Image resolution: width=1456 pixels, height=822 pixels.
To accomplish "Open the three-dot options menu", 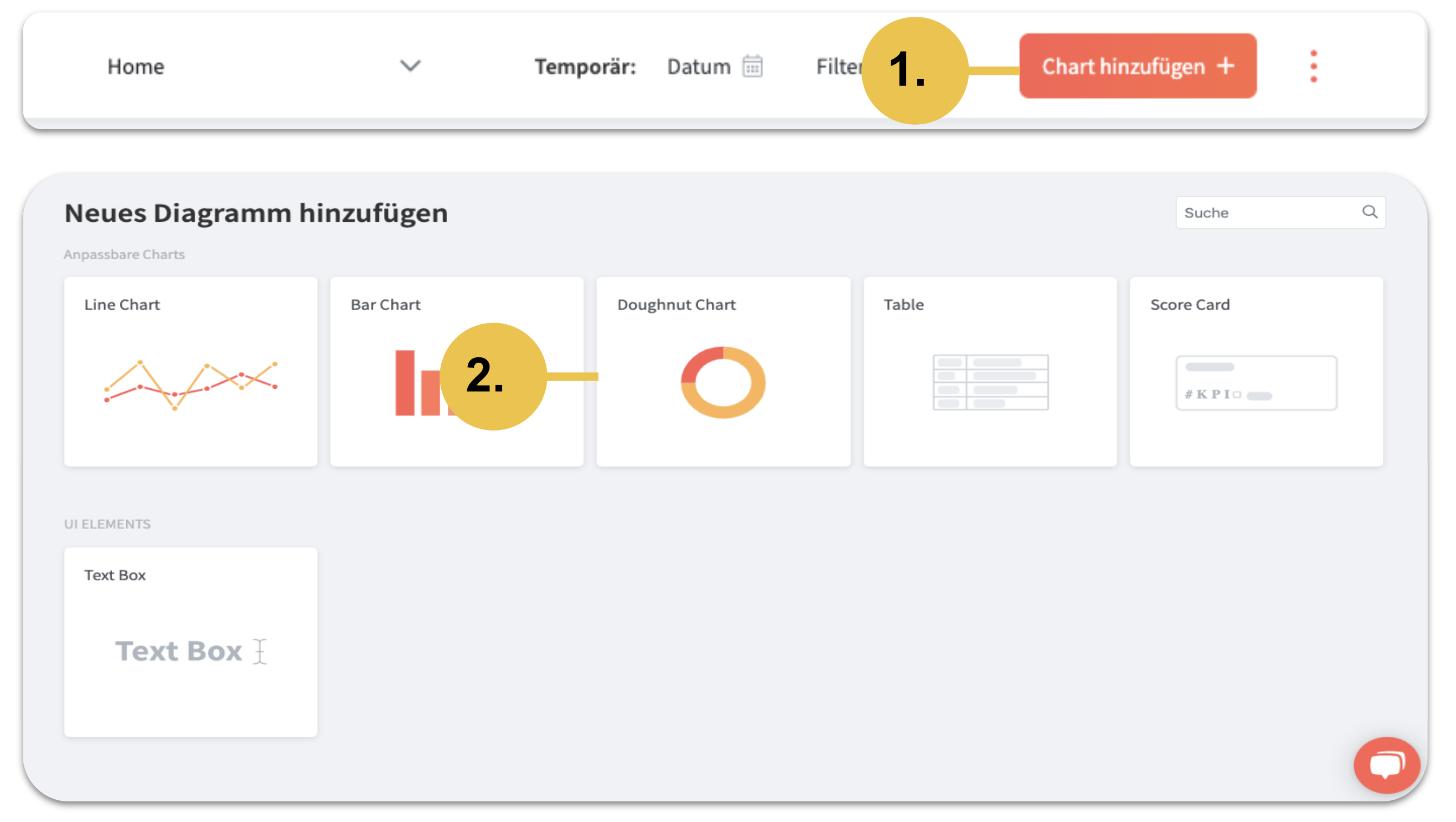I will pyautogui.click(x=1313, y=66).
